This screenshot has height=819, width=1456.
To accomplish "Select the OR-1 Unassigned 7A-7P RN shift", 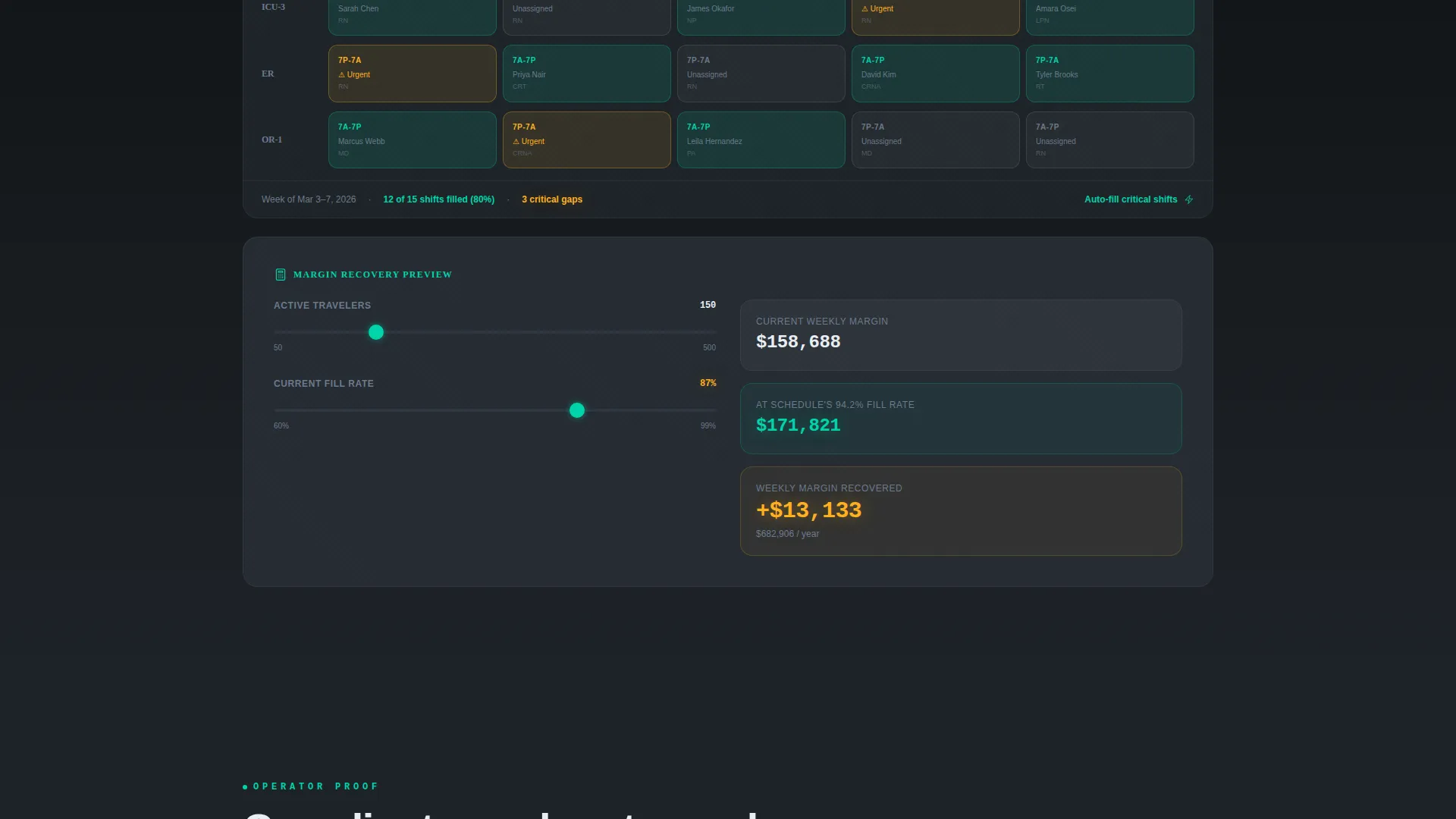I will (x=1110, y=140).
